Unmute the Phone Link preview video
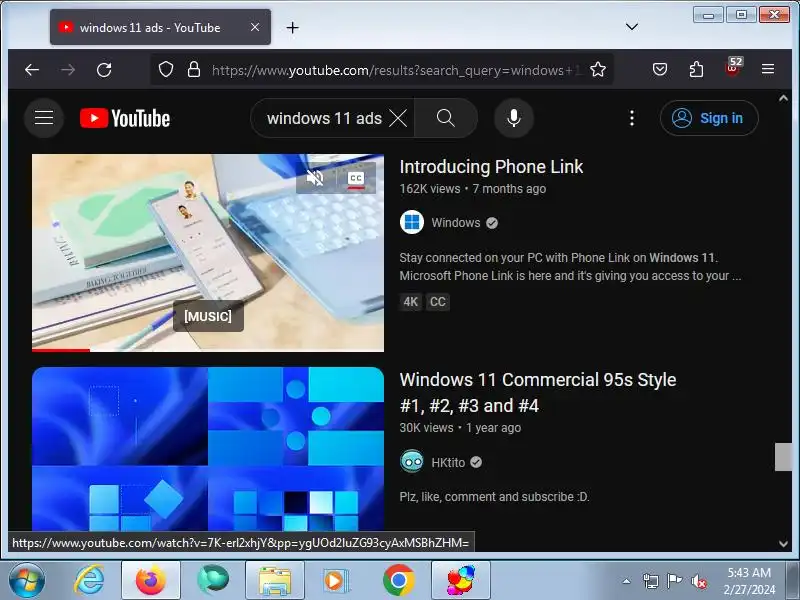This screenshot has height=600, width=800. tap(315, 178)
